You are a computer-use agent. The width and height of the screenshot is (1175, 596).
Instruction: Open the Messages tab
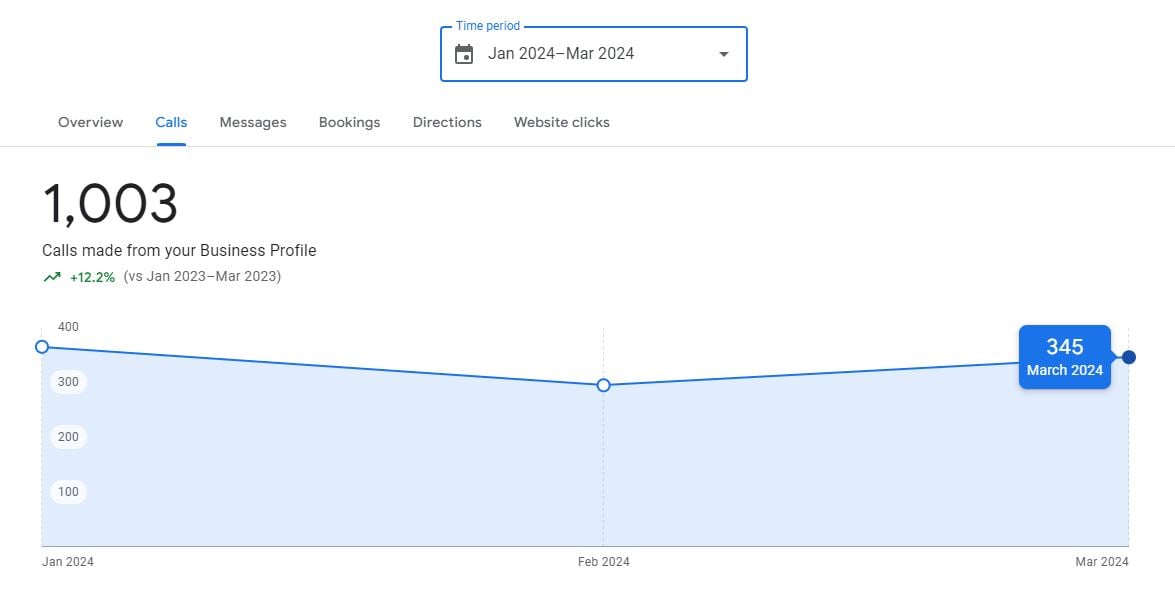(253, 122)
